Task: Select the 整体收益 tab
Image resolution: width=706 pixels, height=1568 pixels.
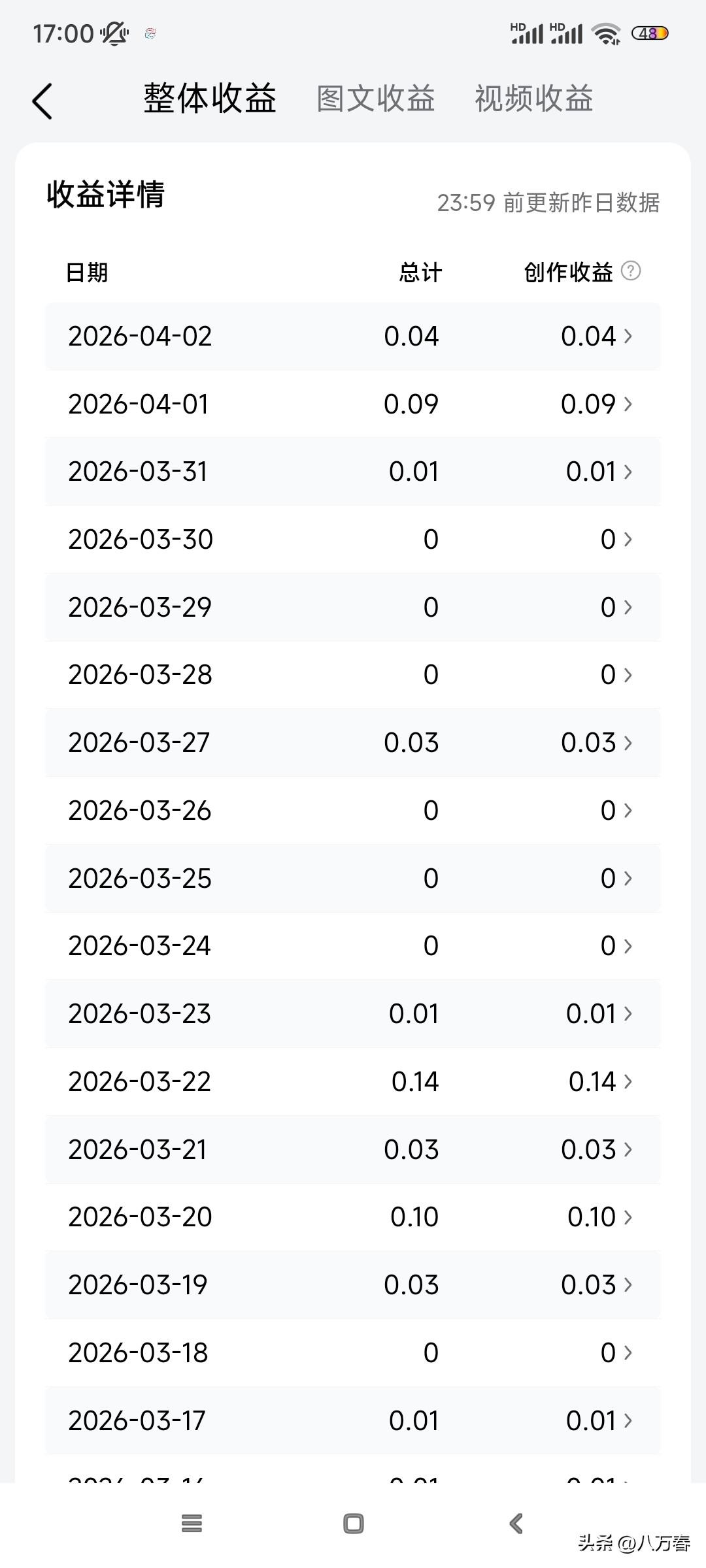Action: tap(210, 99)
